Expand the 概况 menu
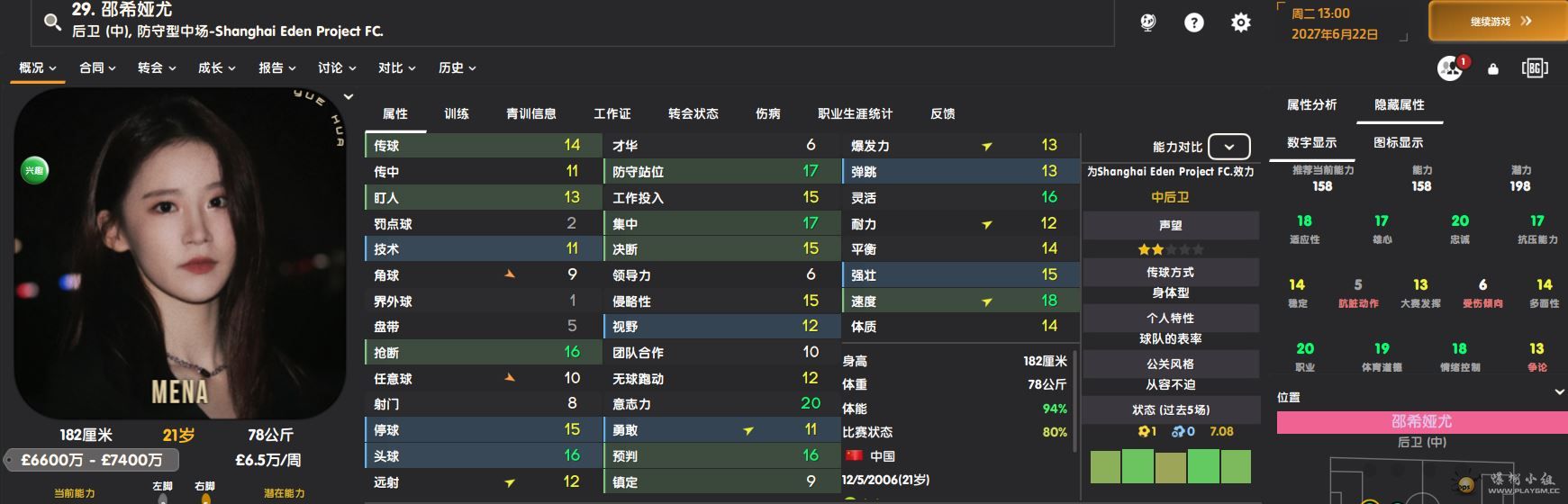 (37, 67)
